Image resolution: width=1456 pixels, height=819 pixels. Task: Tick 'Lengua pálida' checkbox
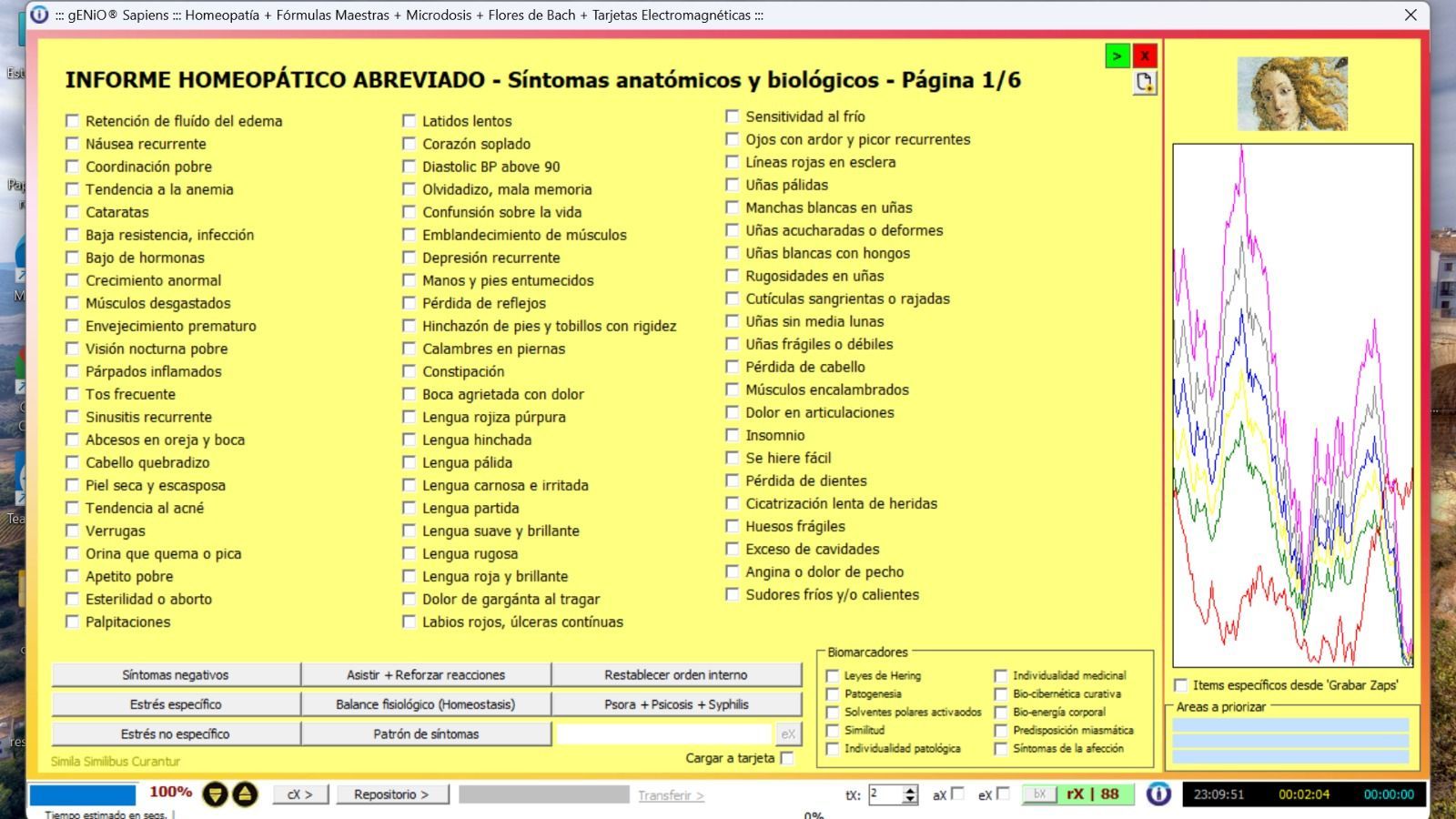click(x=409, y=462)
